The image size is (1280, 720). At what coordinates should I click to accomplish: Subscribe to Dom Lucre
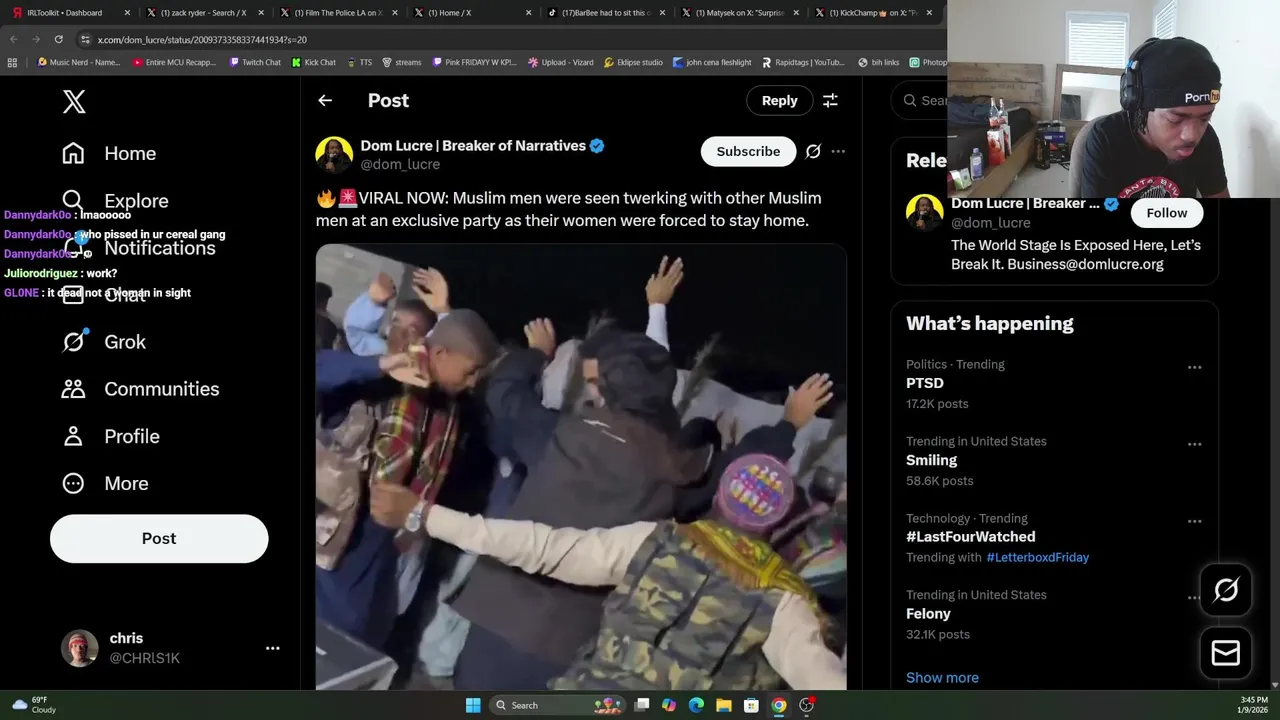tap(748, 151)
